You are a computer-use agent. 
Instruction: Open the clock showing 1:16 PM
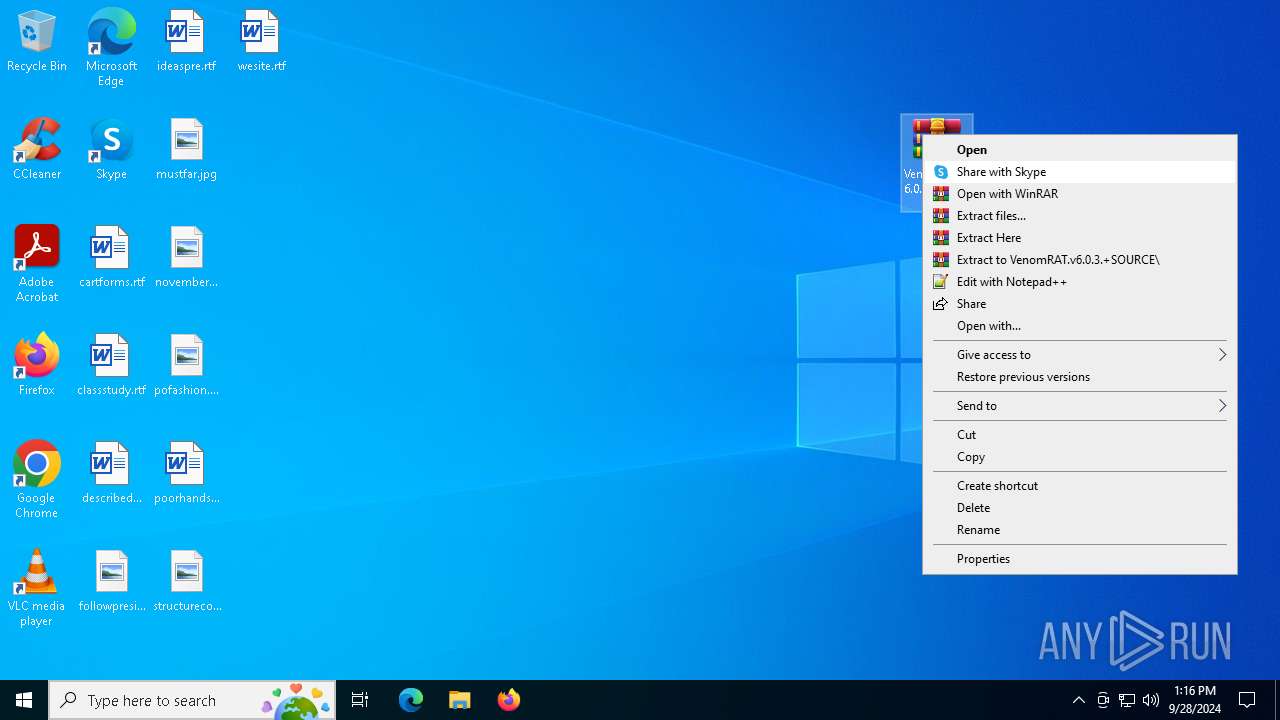pos(1196,700)
